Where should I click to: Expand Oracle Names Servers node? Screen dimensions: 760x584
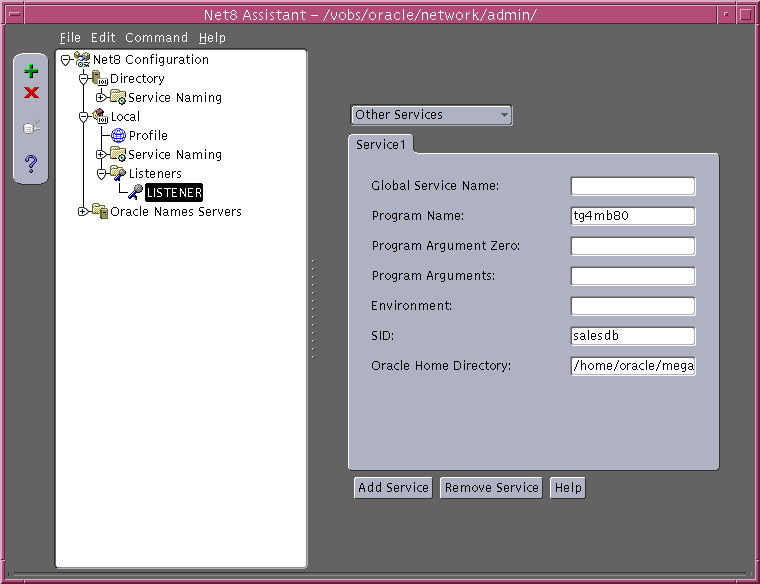click(83, 211)
